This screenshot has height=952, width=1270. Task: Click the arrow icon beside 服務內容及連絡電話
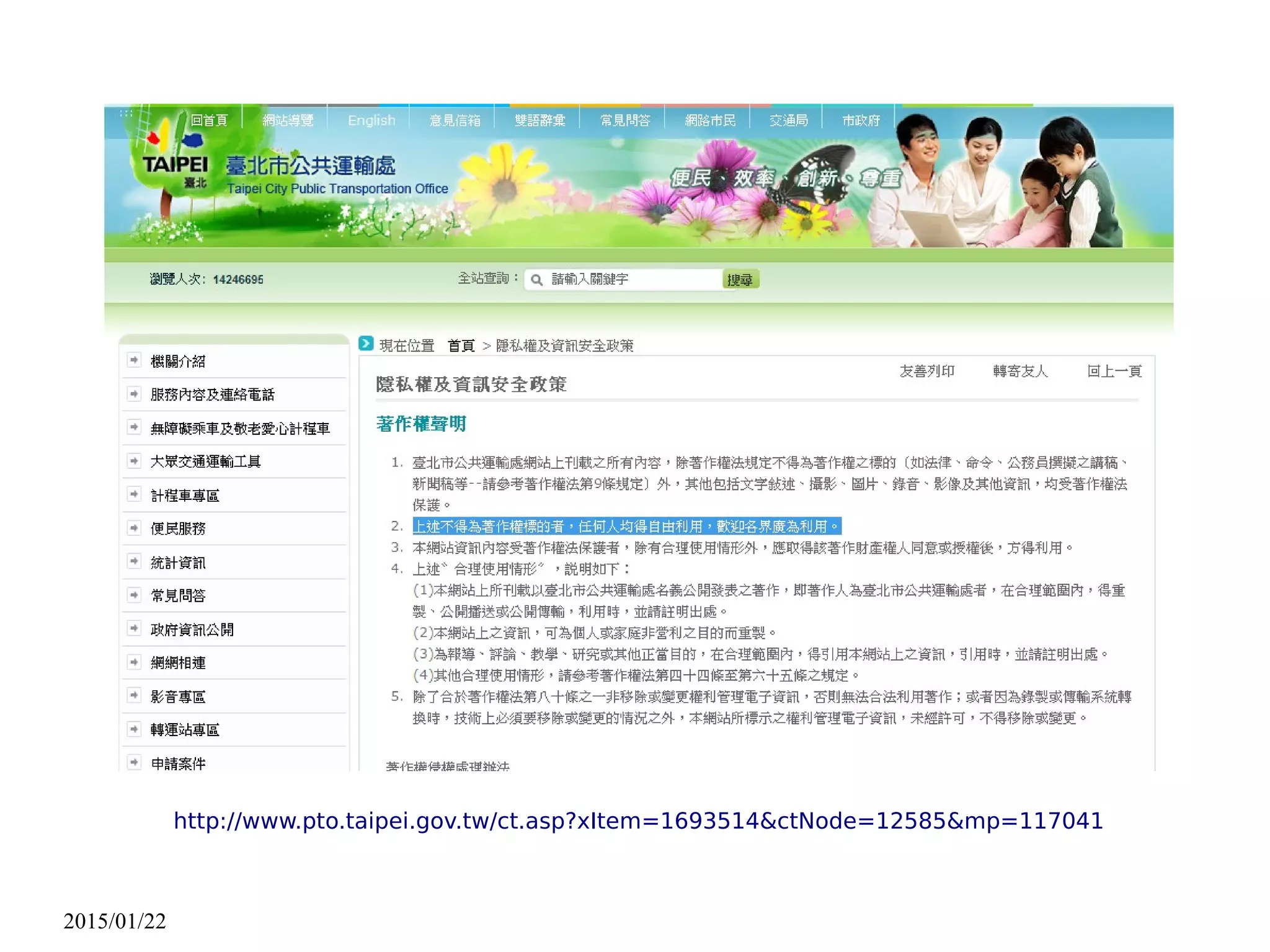(x=134, y=394)
